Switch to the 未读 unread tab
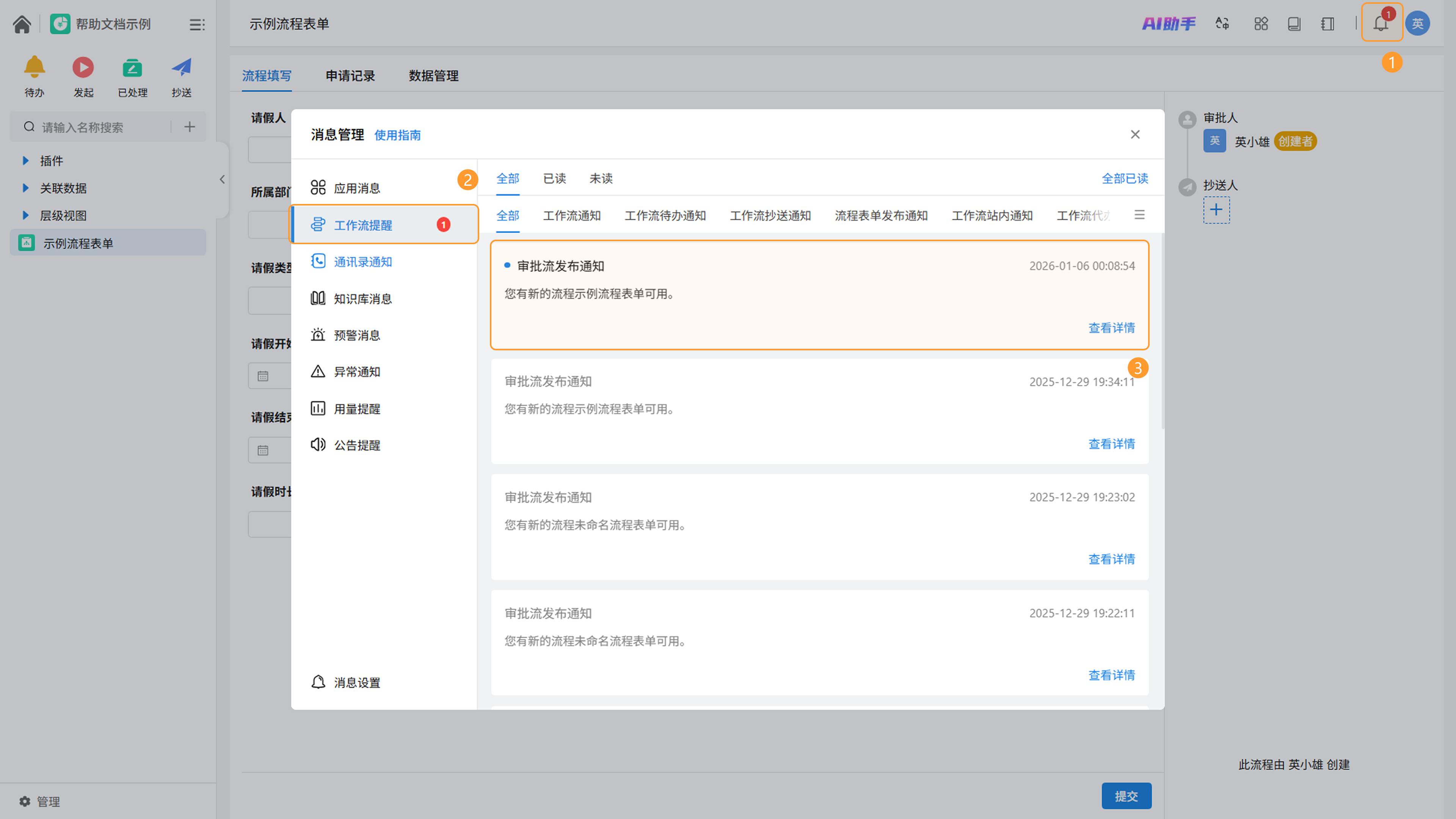This screenshot has height=819, width=1456. [601, 179]
